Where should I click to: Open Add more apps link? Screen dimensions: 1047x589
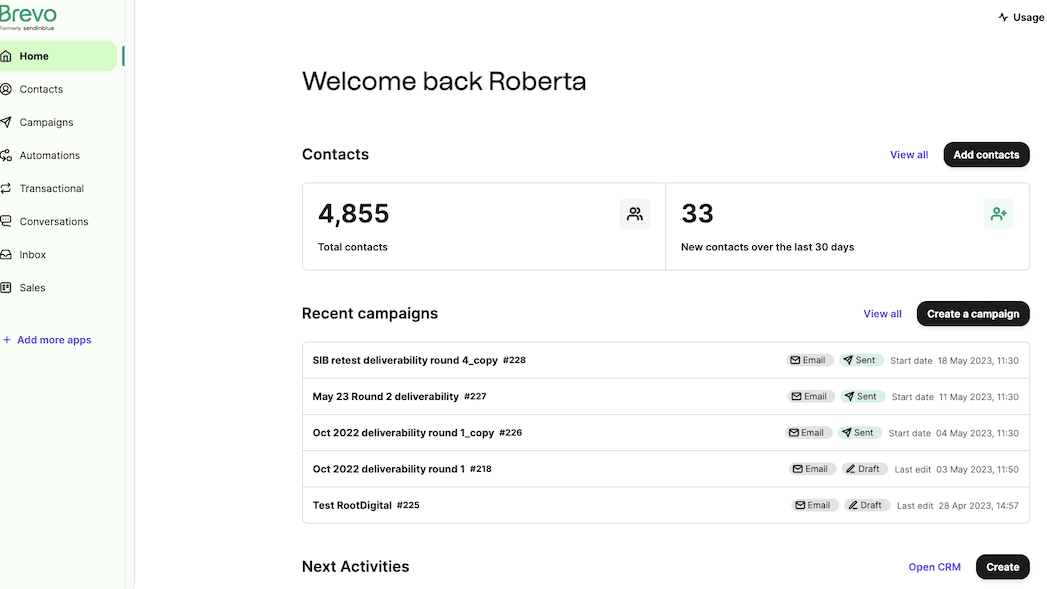pyautogui.click(x=54, y=340)
